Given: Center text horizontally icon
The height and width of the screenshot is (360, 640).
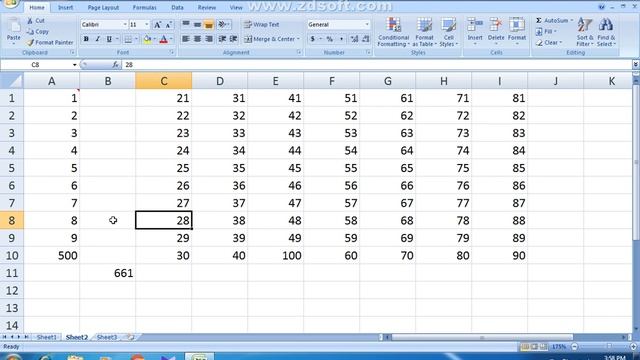Looking at the screenshot, I should 197,39.
